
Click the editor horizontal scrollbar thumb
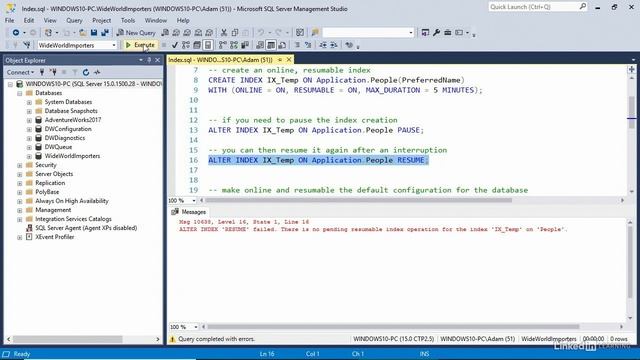pyautogui.click(x=358, y=200)
